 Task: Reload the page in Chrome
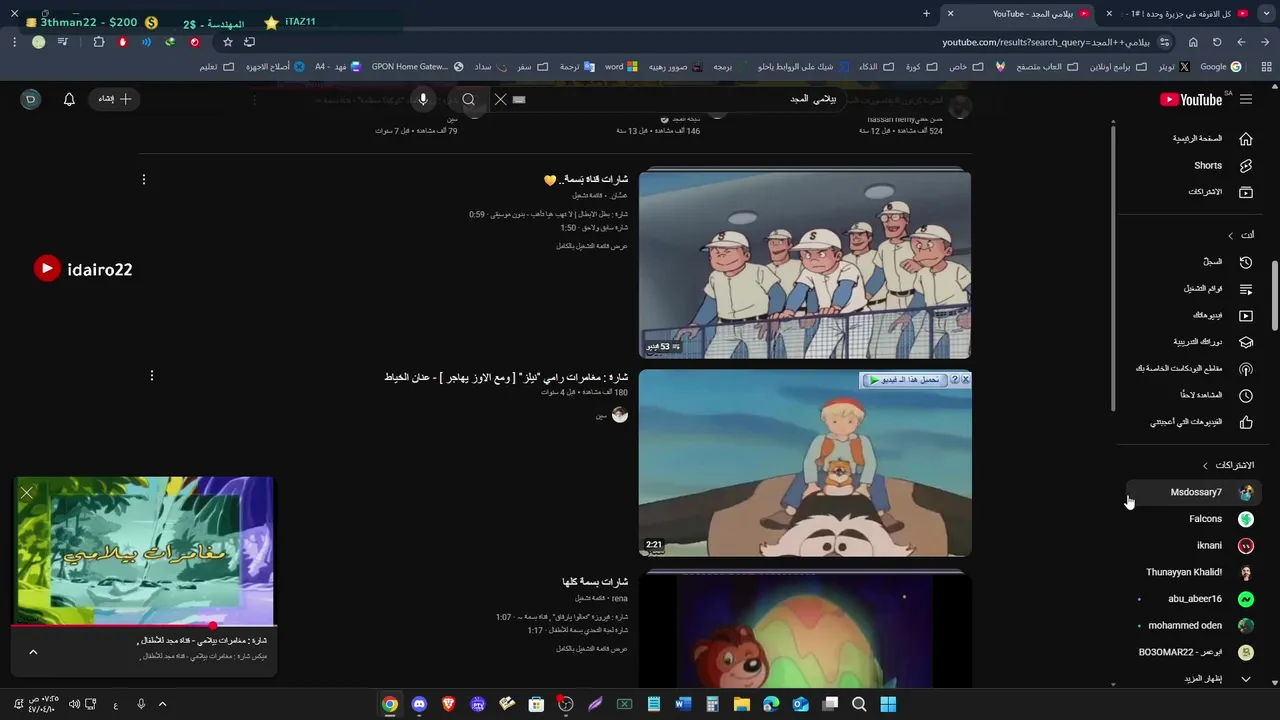pyautogui.click(x=1217, y=42)
